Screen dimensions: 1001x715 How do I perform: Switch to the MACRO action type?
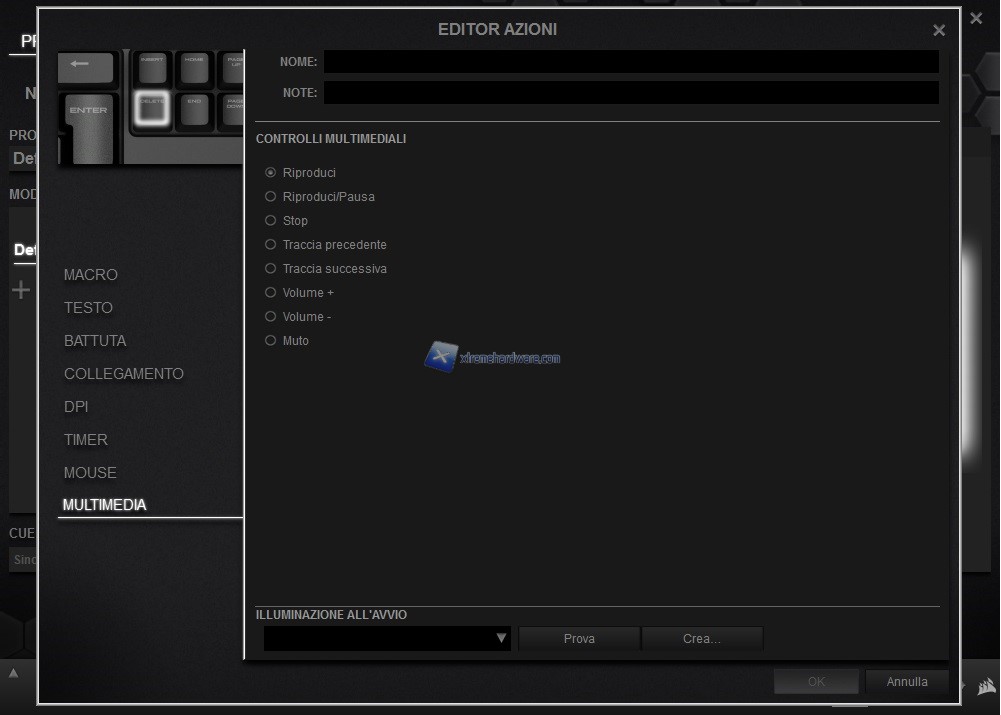[91, 275]
